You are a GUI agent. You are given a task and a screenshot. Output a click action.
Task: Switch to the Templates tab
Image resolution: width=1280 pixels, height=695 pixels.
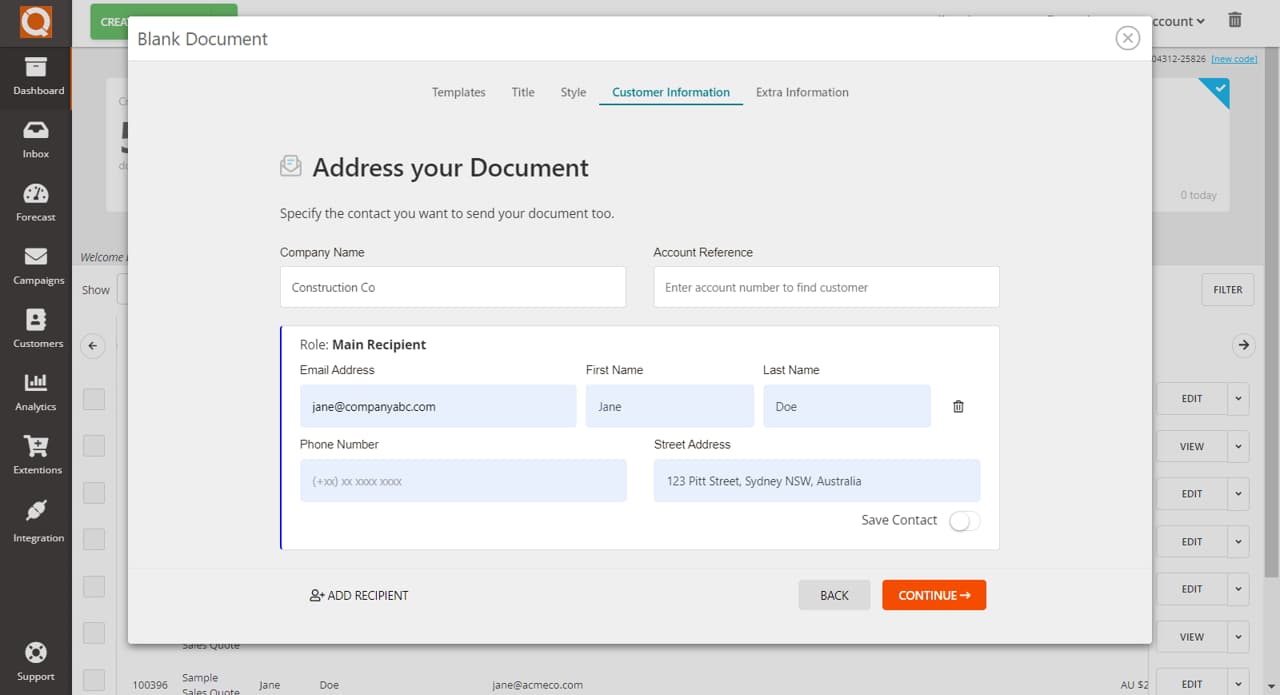click(458, 92)
